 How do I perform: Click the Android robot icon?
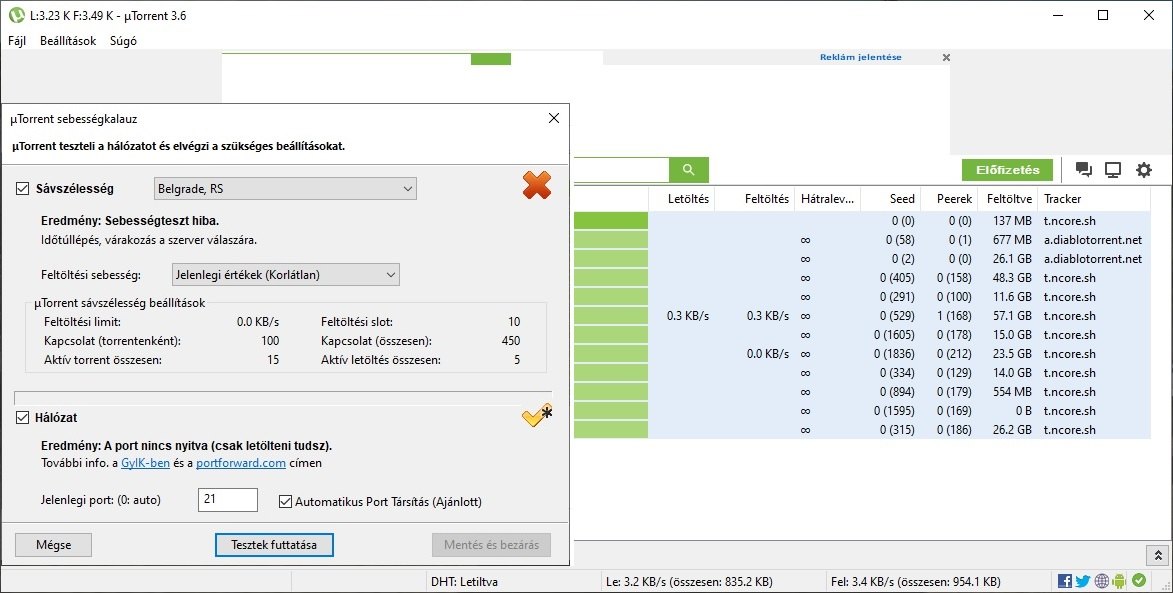pos(1119,581)
